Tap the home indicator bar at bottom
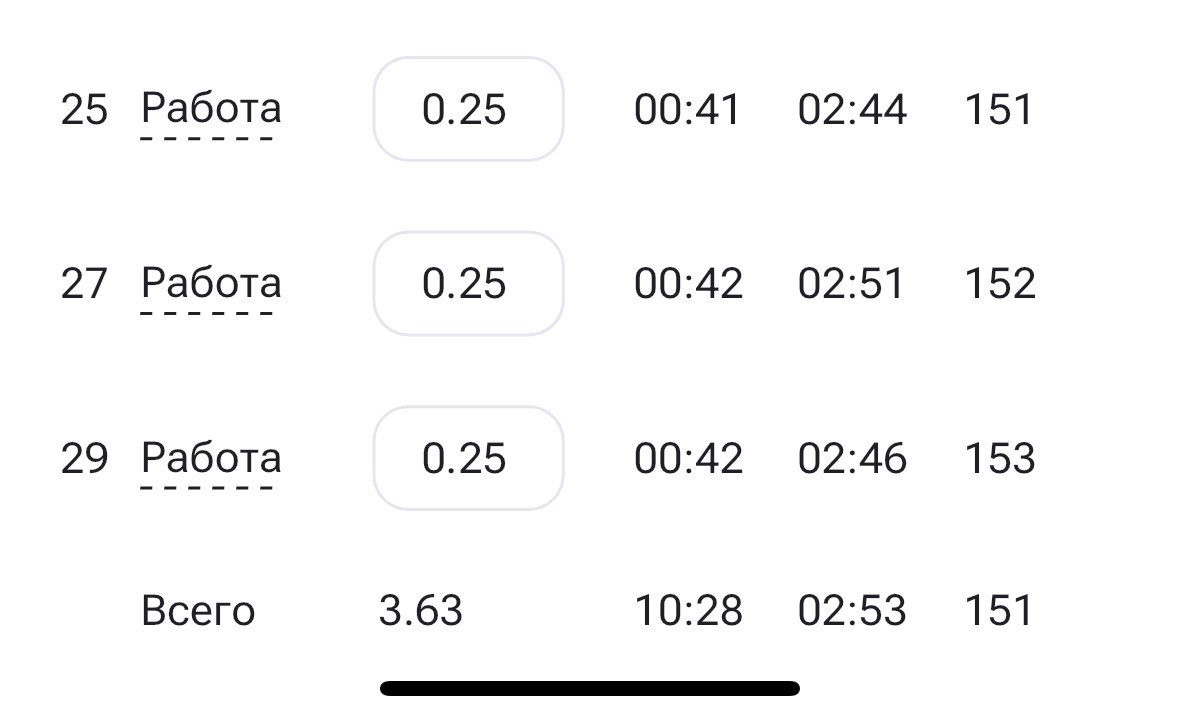Screen dimensions: 1179x720 590,688
